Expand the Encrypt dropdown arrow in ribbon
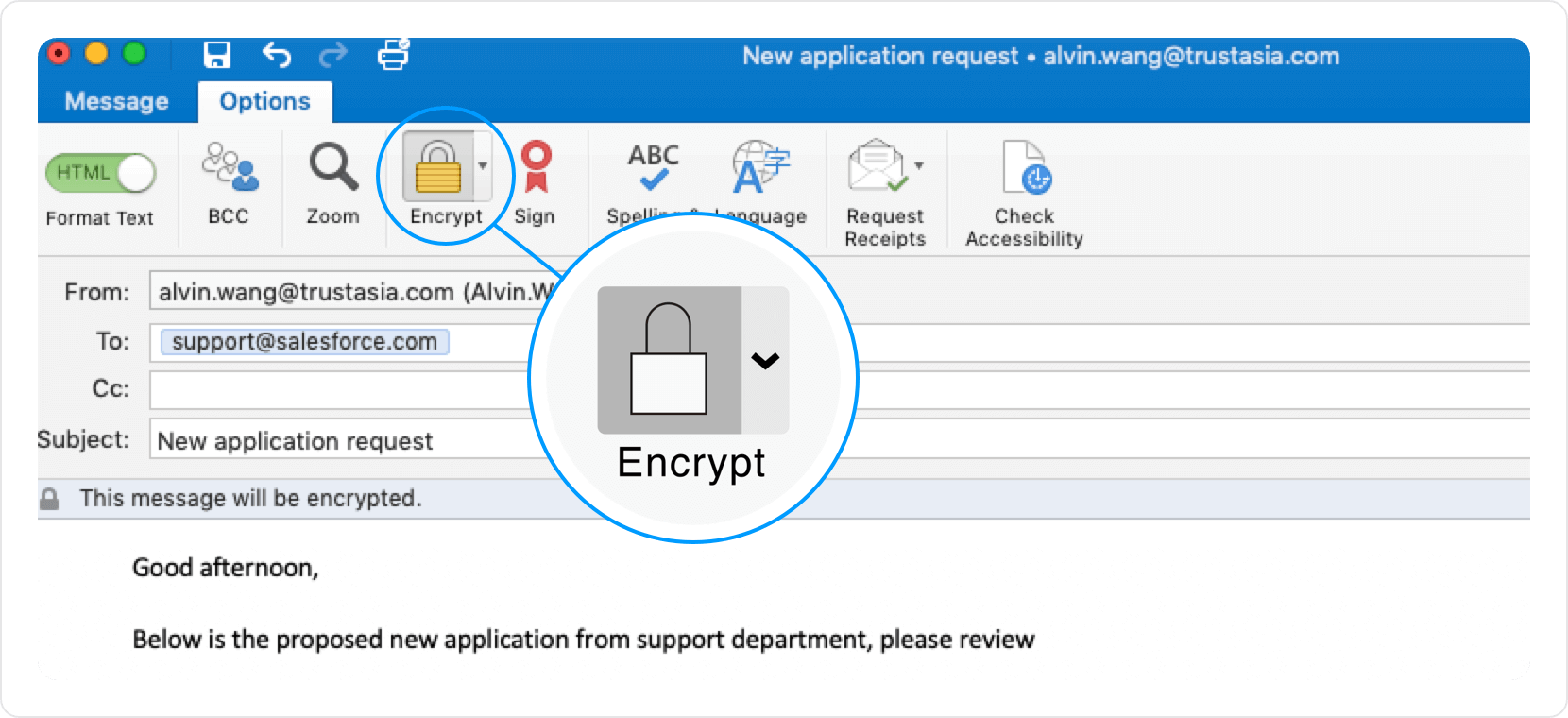This screenshot has width=1568, height=718. pyautogui.click(x=483, y=166)
